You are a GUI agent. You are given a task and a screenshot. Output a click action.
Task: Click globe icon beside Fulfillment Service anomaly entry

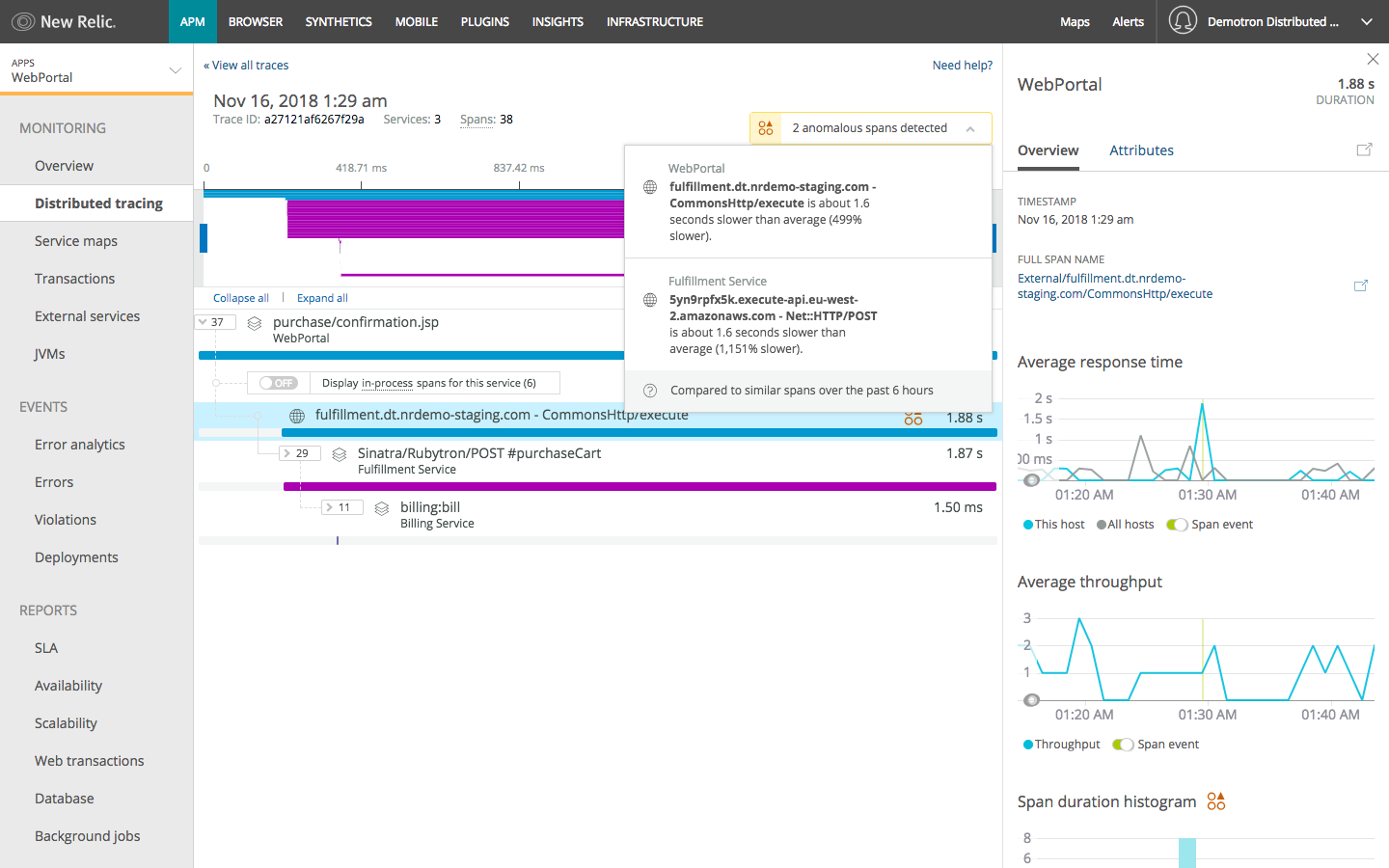(x=650, y=300)
